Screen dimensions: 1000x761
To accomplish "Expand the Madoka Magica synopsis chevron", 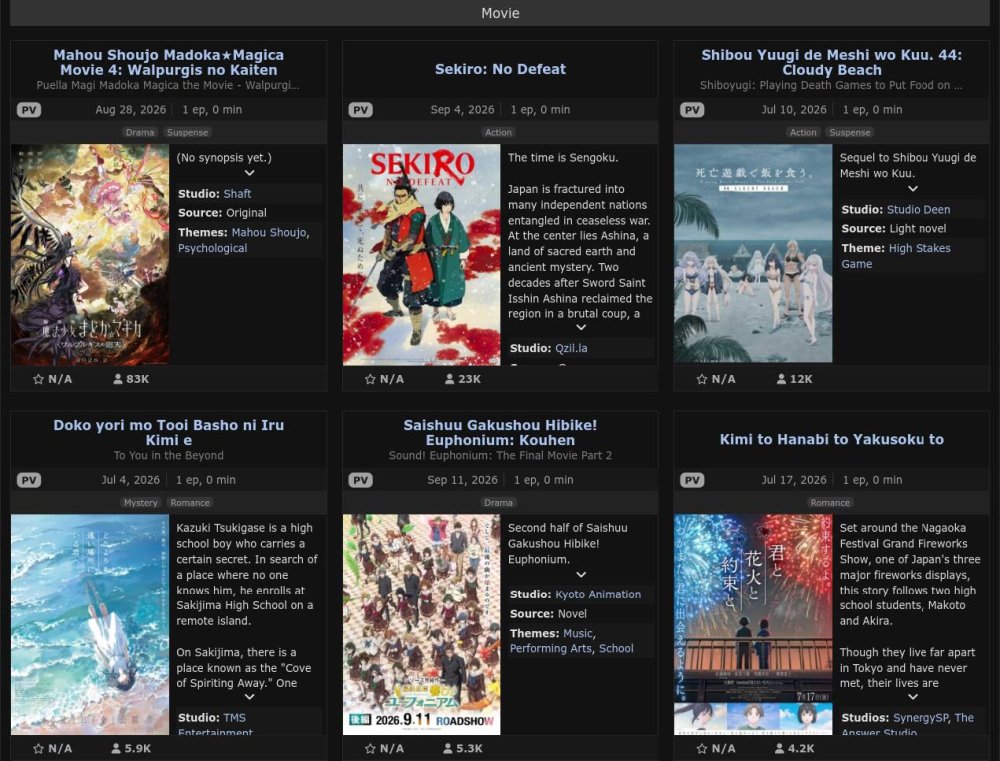I will [249, 173].
